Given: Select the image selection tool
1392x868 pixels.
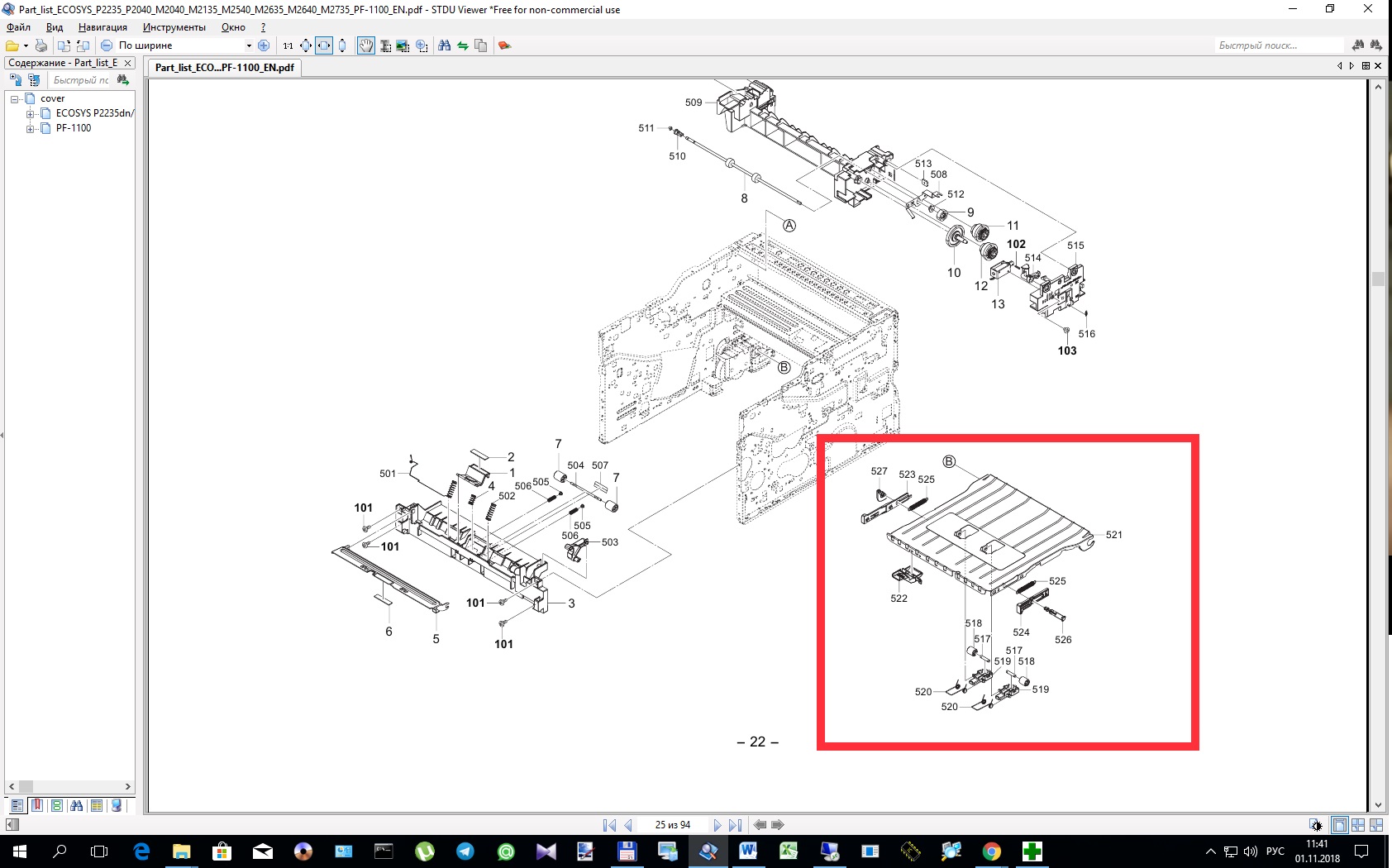Looking at the screenshot, I should [x=403, y=45].
